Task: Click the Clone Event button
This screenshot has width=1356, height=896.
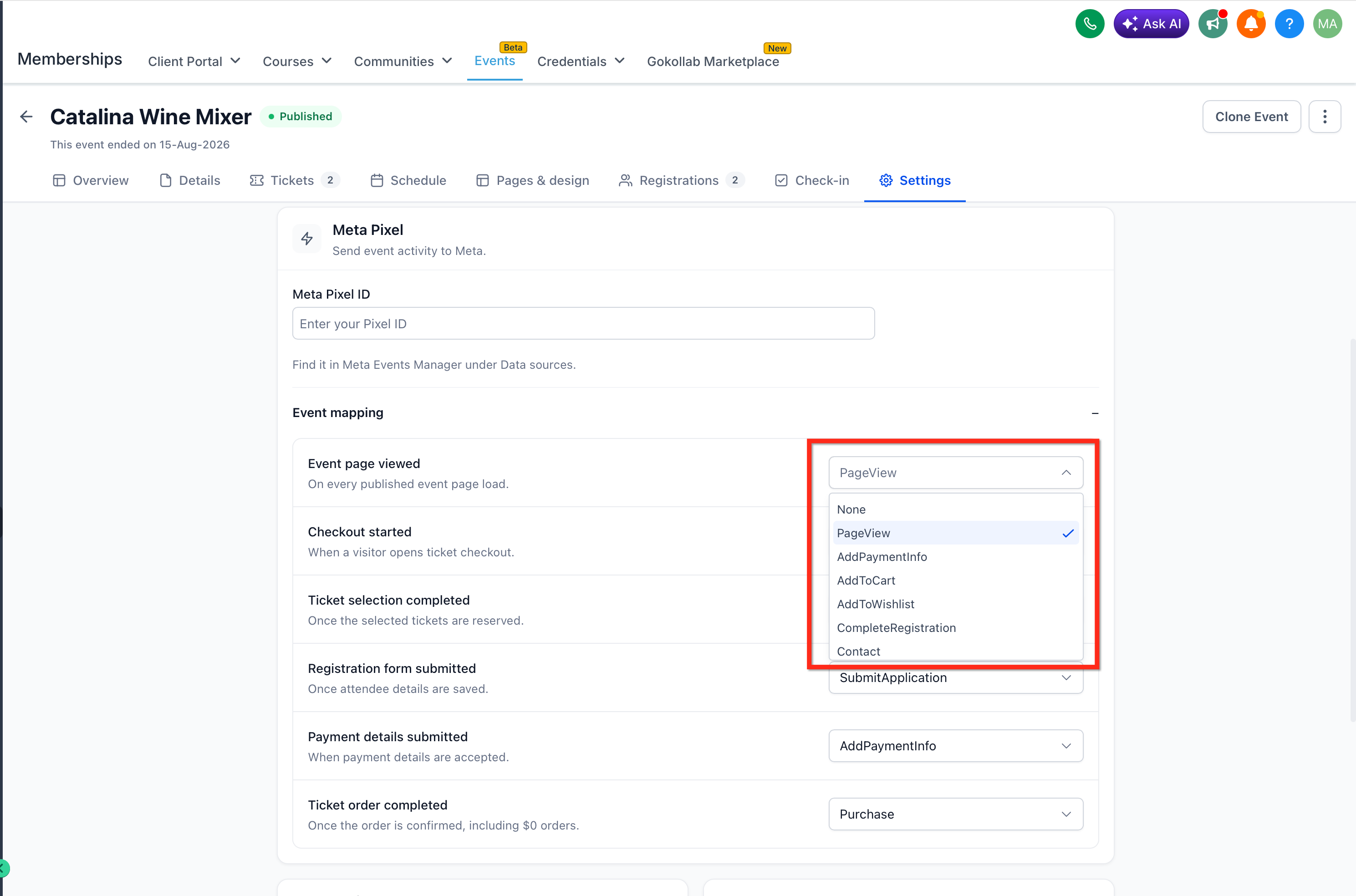Action: click(1251, 117)
